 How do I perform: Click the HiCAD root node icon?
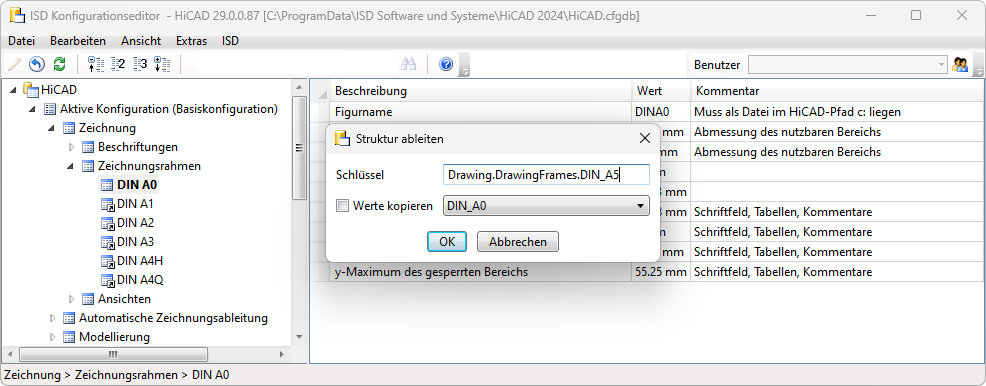tap(31, 90)
